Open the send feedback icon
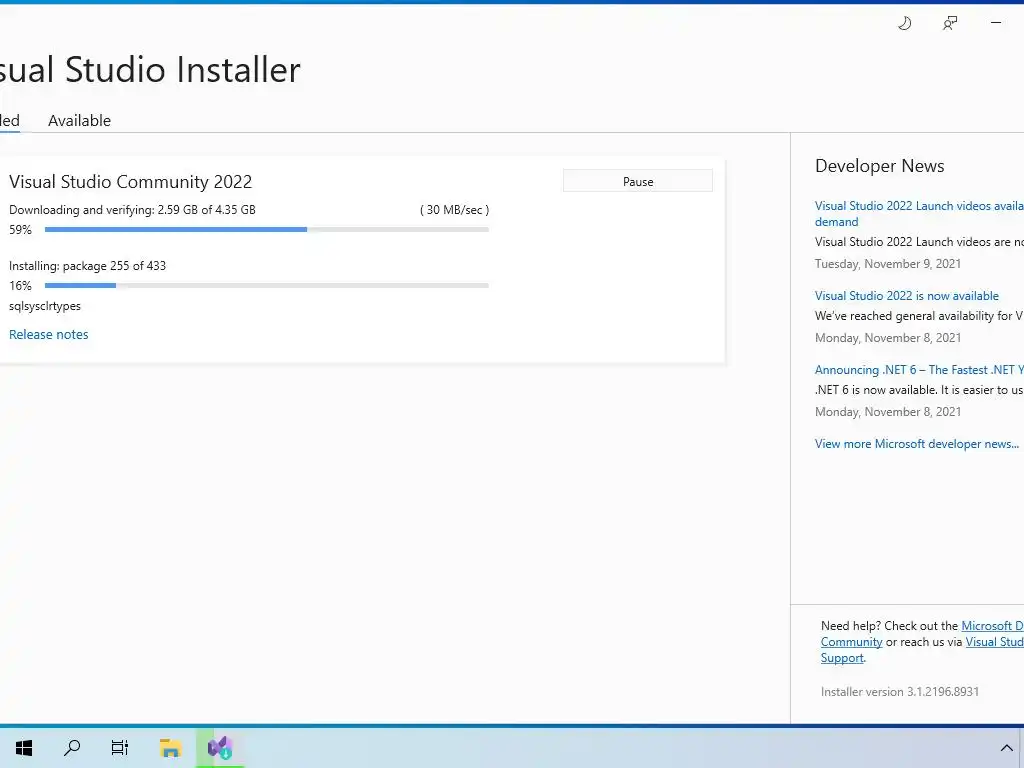Screen dimensions: 1024x768 tap(950, 24)
